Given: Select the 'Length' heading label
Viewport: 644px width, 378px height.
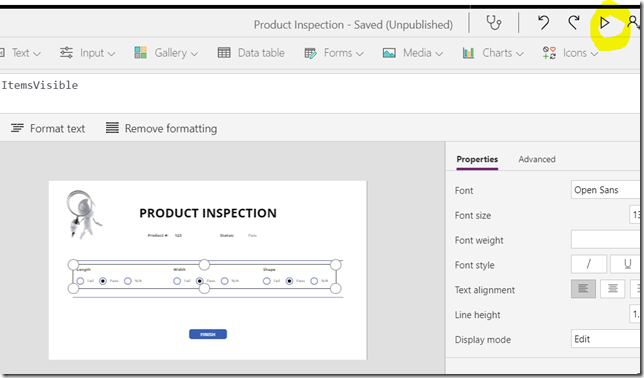Looking at the screenshot, I should [x=83, y=270].
